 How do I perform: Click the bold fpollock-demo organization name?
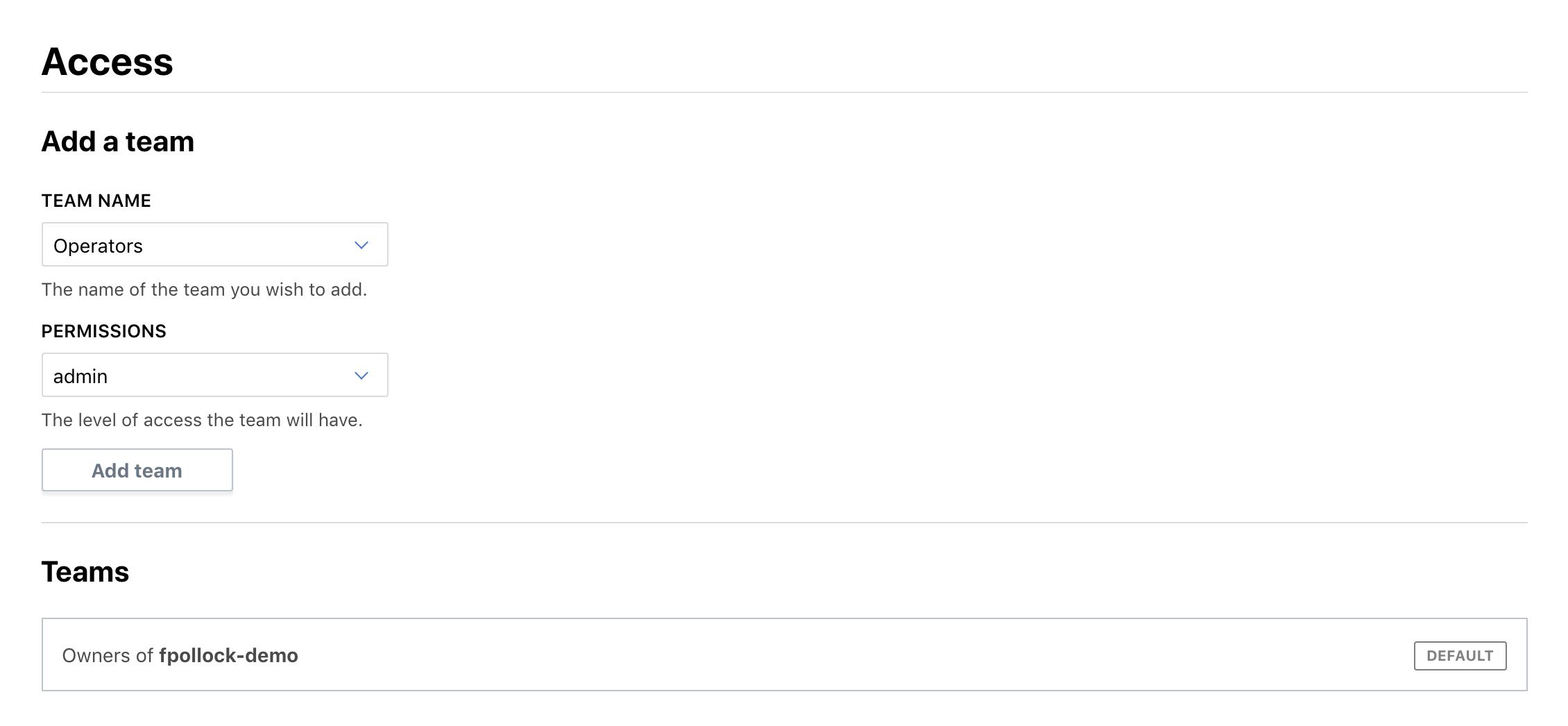228,656
